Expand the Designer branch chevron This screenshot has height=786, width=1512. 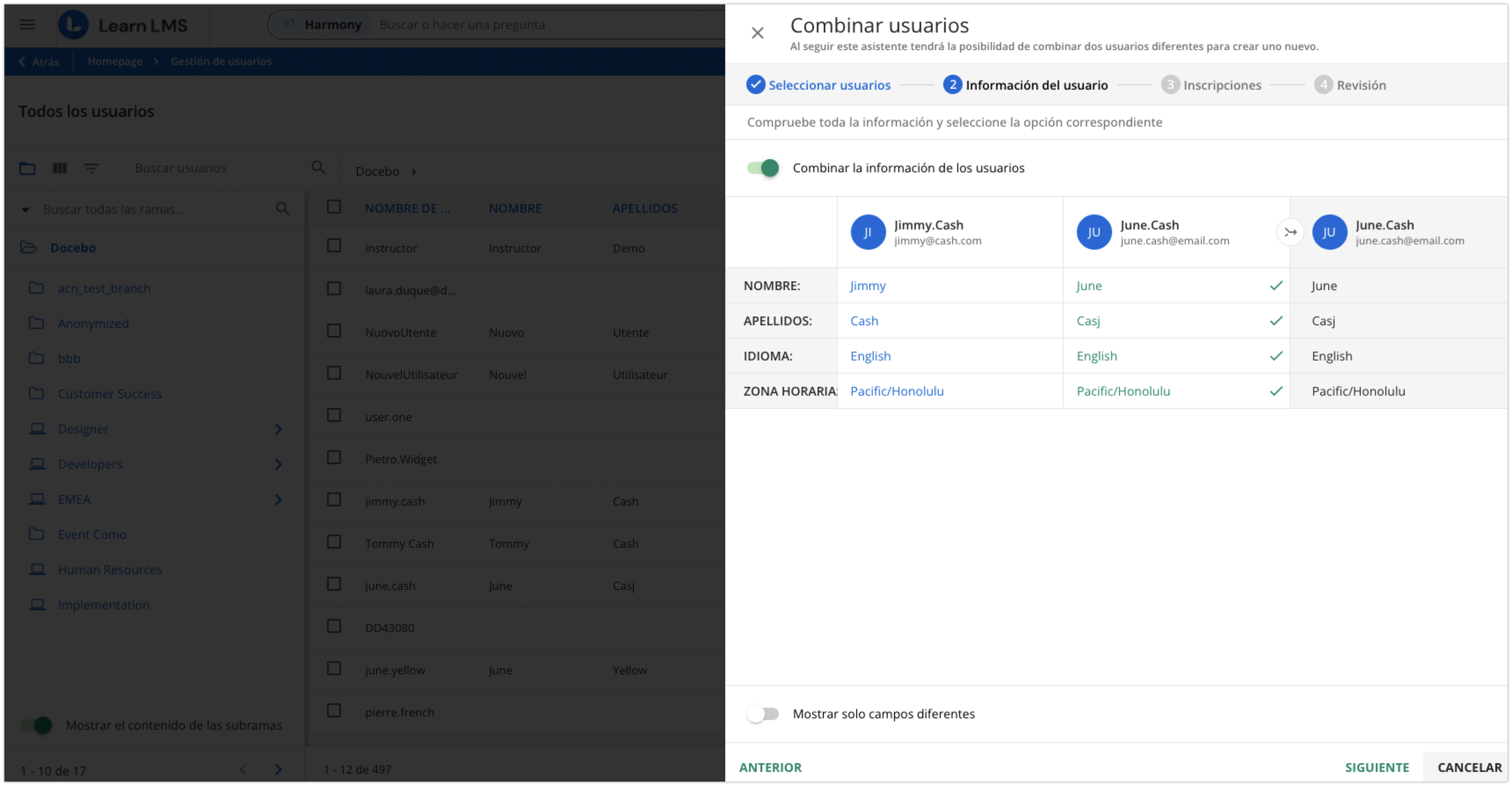click(x=278, y=429)
